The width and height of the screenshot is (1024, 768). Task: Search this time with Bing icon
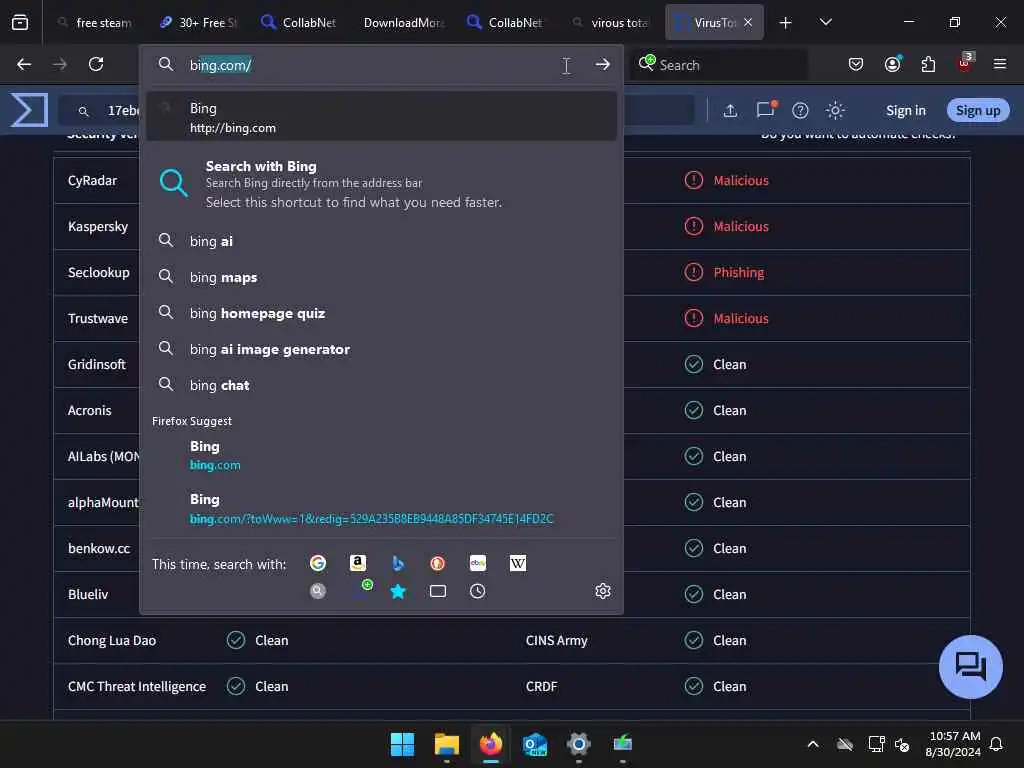click(398, 563)
